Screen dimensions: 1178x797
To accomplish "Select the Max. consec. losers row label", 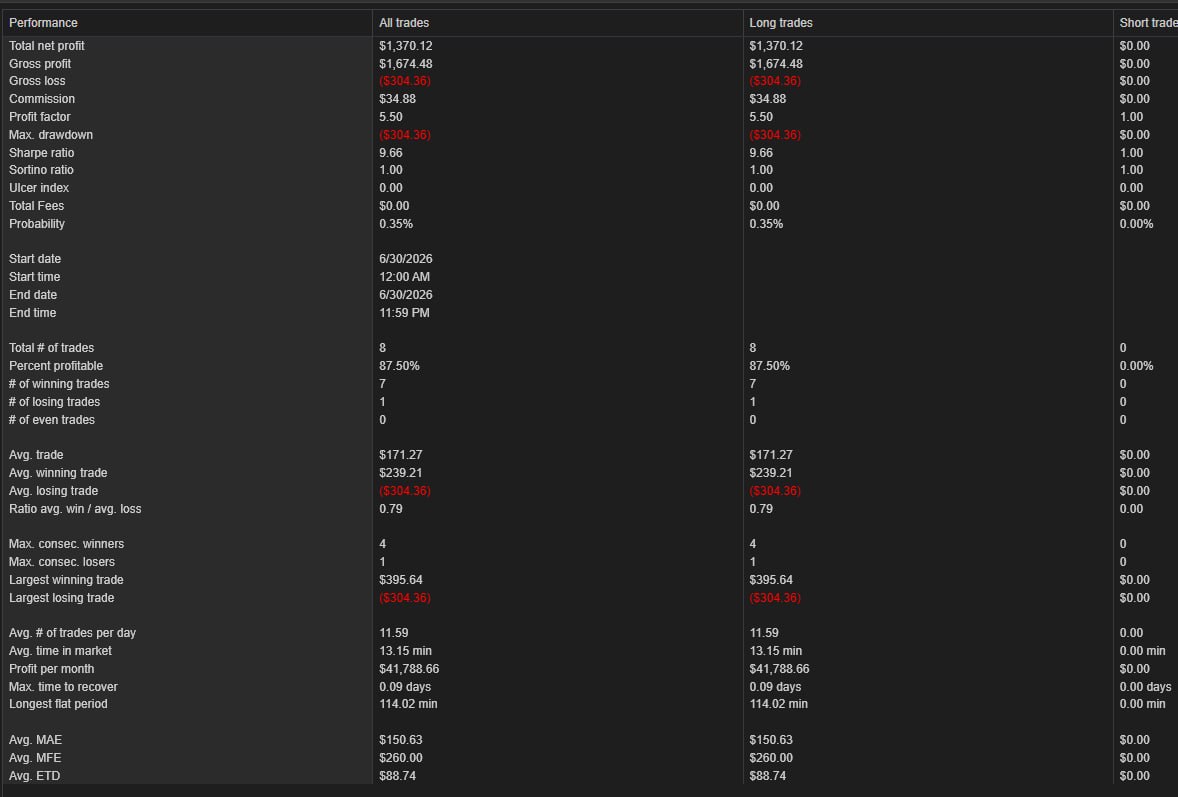I will tap(62, 562).
